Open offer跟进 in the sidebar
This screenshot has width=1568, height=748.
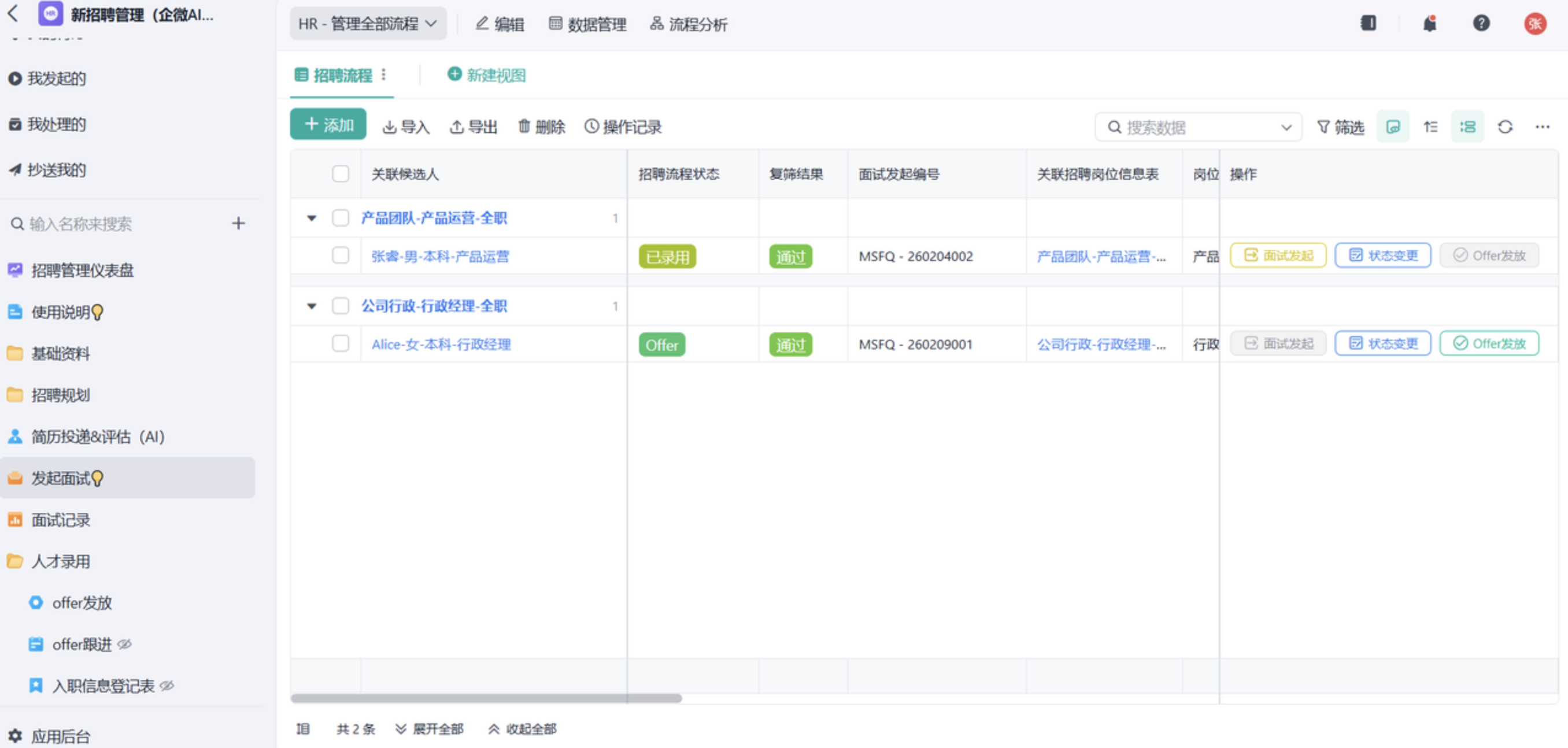tap(82, 645)
